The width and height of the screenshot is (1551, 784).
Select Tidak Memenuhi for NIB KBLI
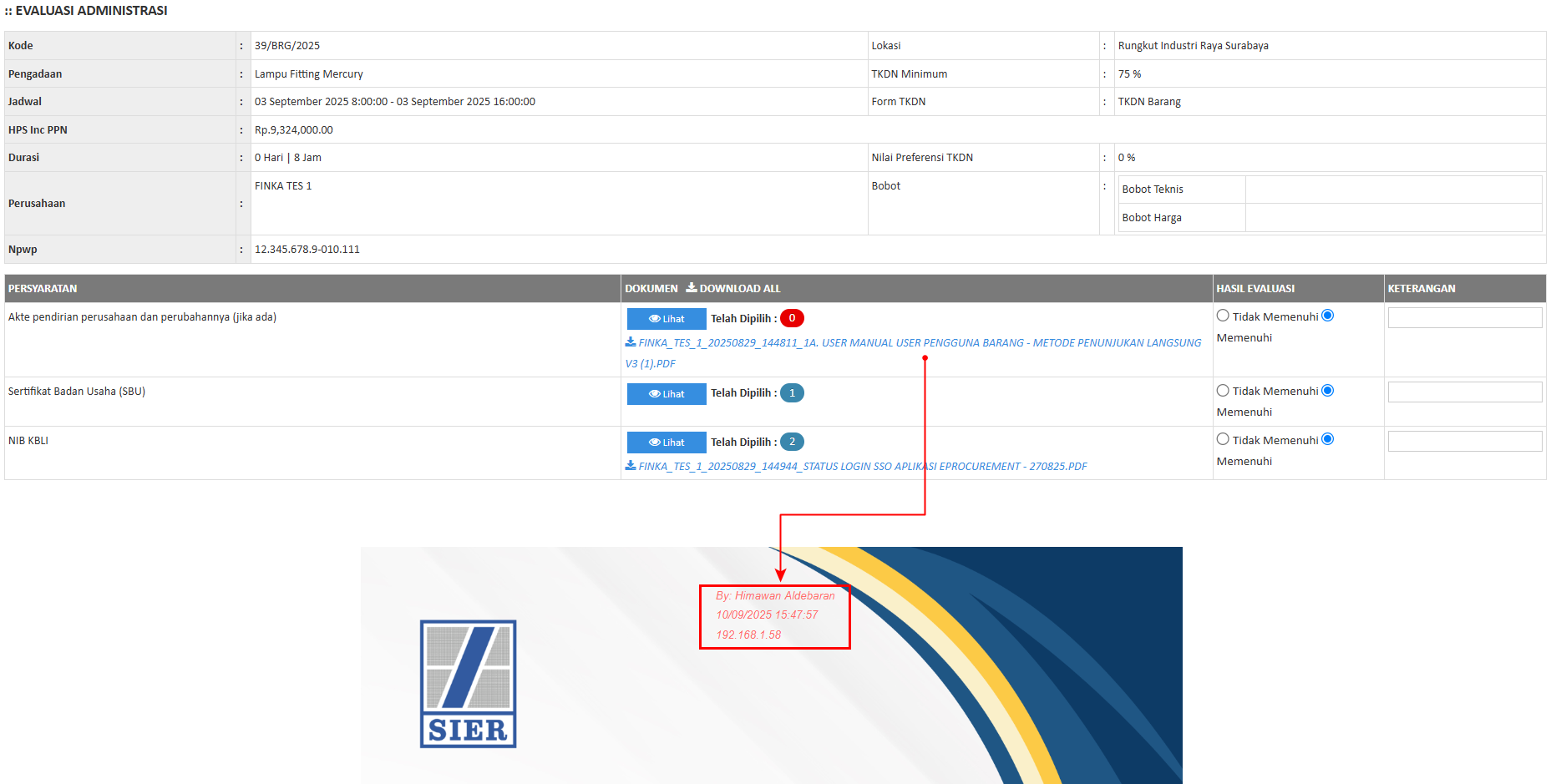coord(1223,439)
